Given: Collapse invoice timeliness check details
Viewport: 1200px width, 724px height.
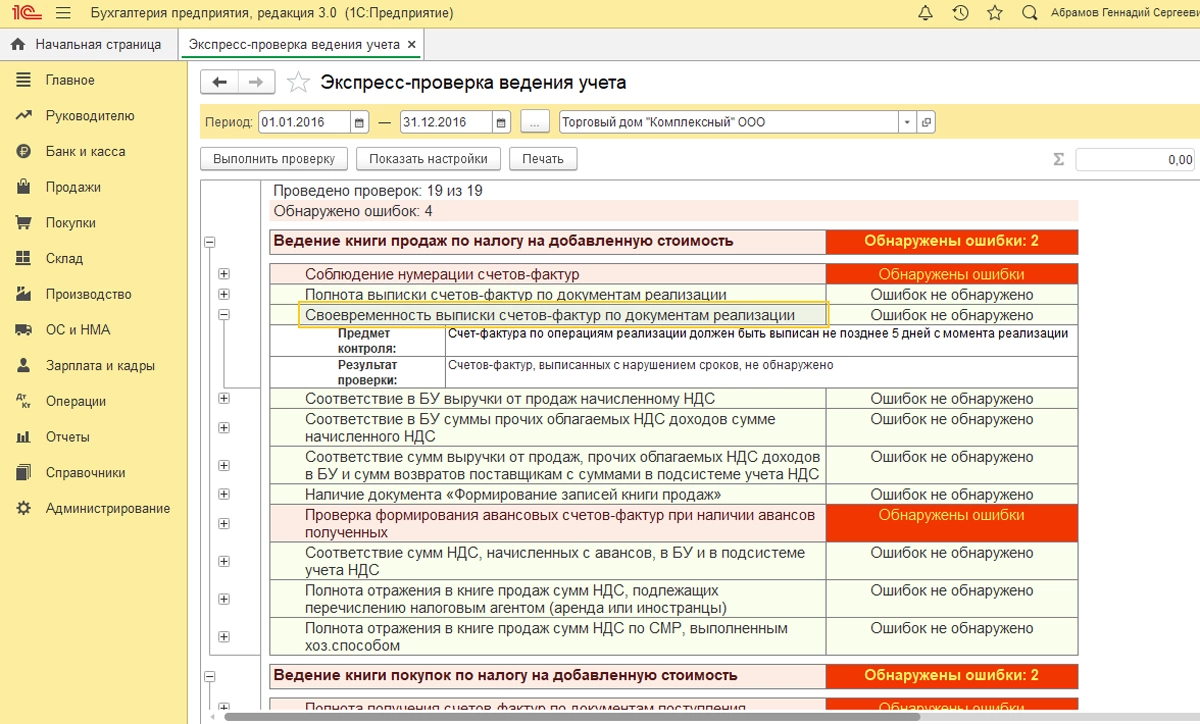Looking at the screenshot, I should pos(224,314).
